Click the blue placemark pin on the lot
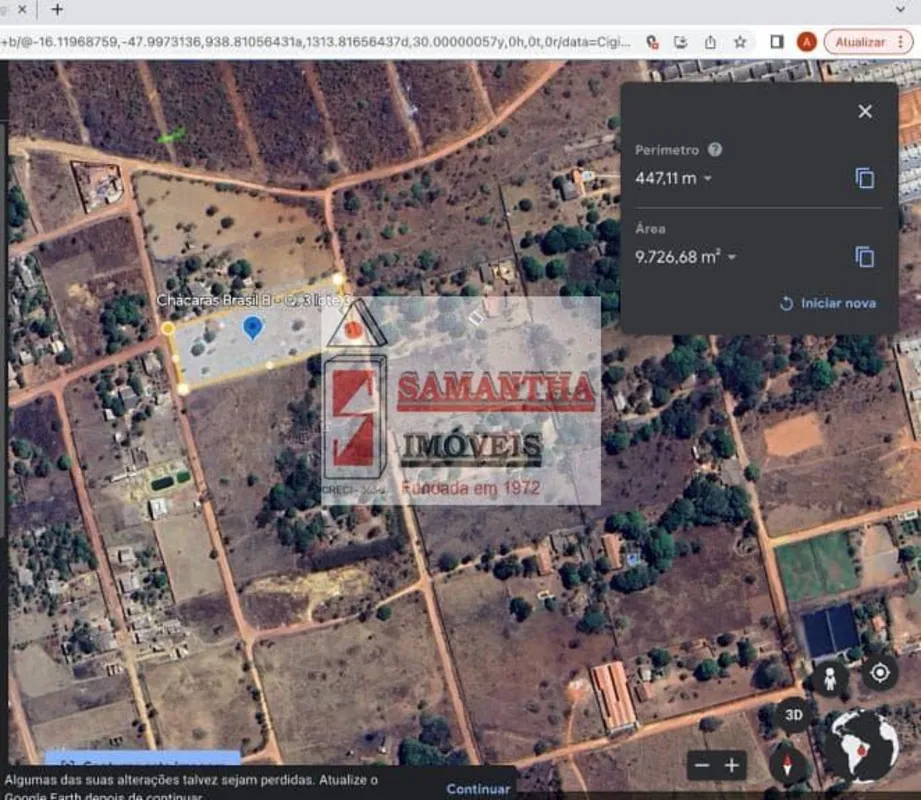Image resolution: width=921 pixels, height=800 pixels. pos(253,326)
